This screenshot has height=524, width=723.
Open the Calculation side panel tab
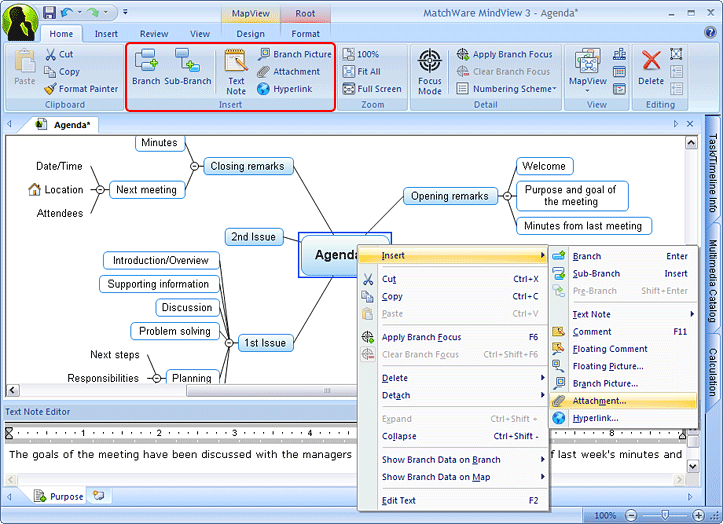coord(713,371)
